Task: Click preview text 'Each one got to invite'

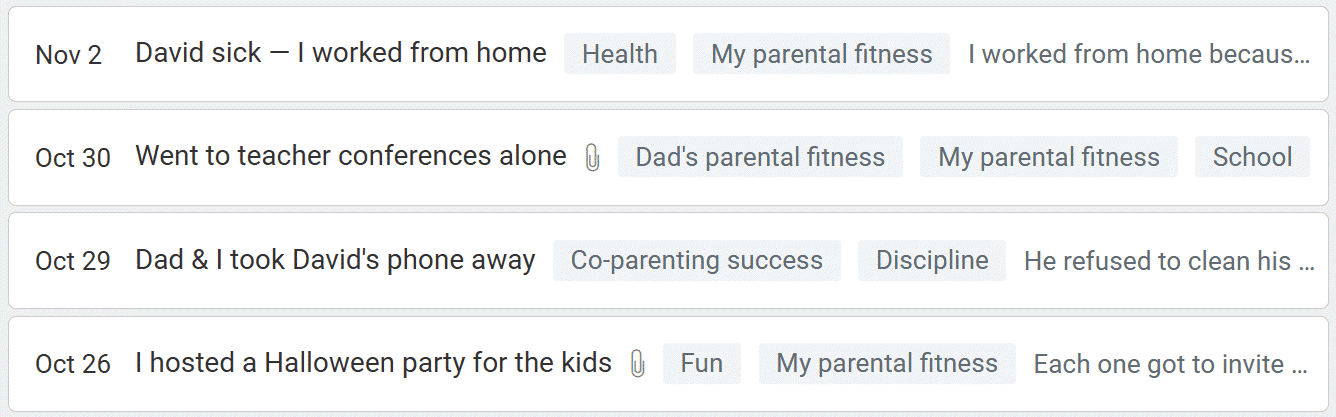Action: 1170,365
